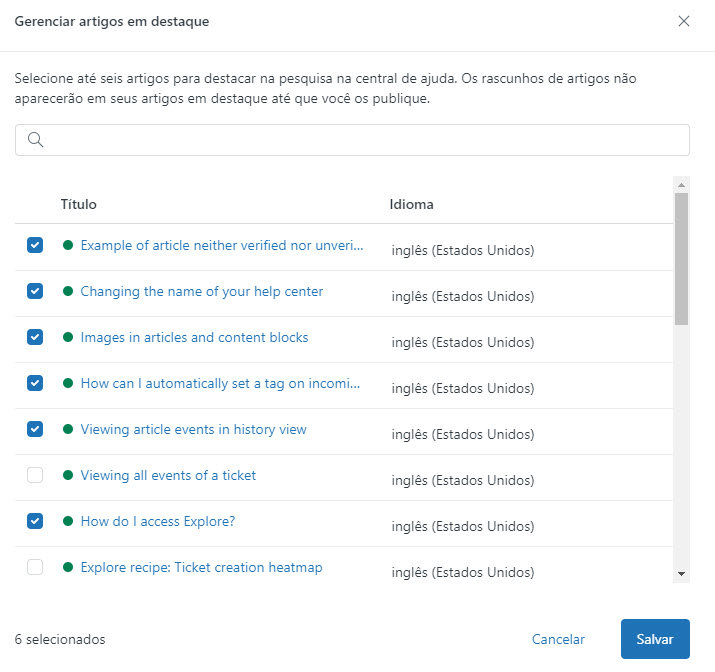Uncheck 'Changing the name of your help center'
The image size is (715, 672).
pyautogui.click(x=35, y=291)
